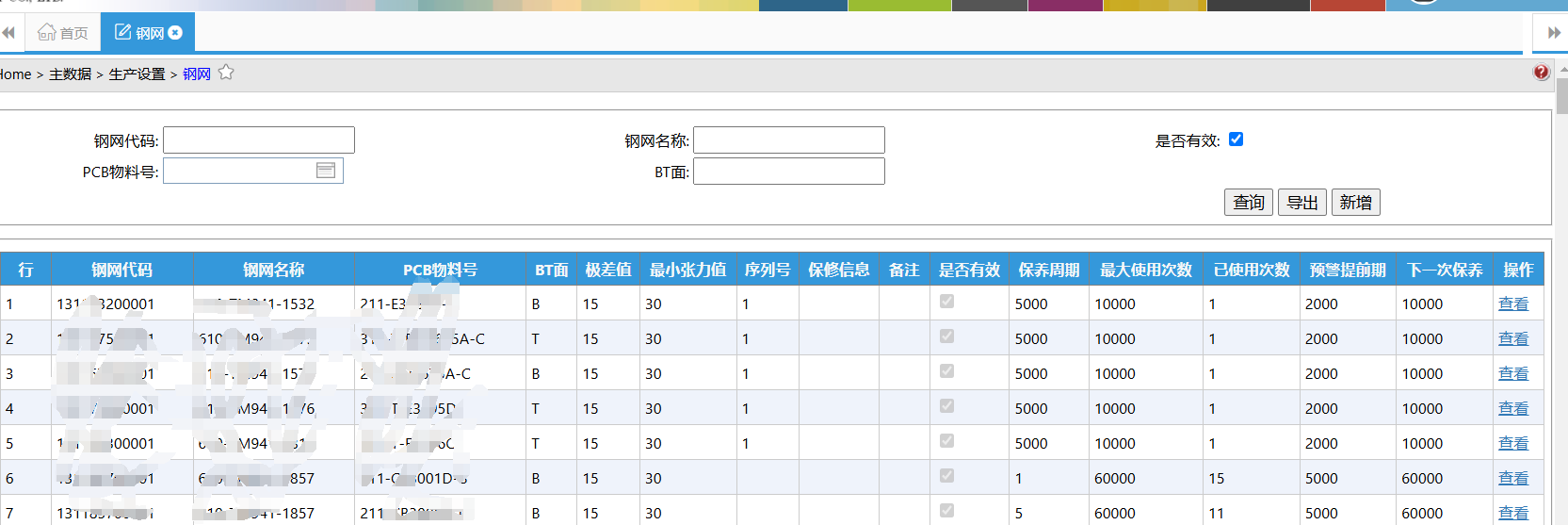Image resolution: width=1568 pixels, height=525 pixels.
Task: Open 查看 link in row 1
Action: click(x=1513, y=304)
